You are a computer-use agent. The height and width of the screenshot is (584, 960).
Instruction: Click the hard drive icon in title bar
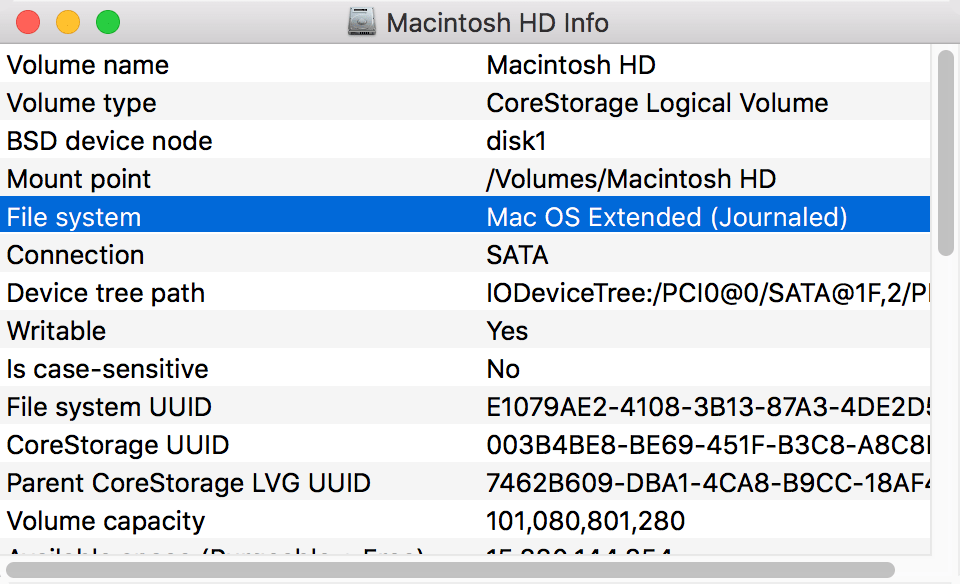coord(362,22)
